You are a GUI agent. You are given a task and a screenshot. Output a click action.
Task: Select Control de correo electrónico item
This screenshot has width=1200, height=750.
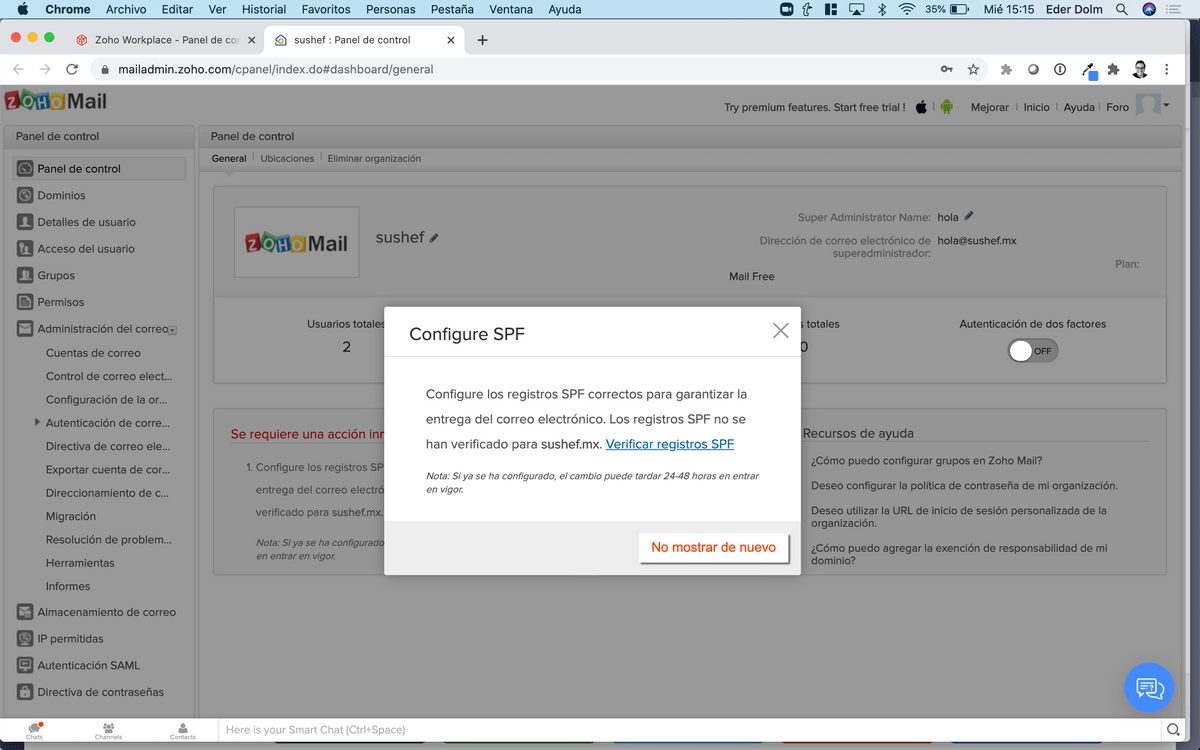[x=109, y=376]
